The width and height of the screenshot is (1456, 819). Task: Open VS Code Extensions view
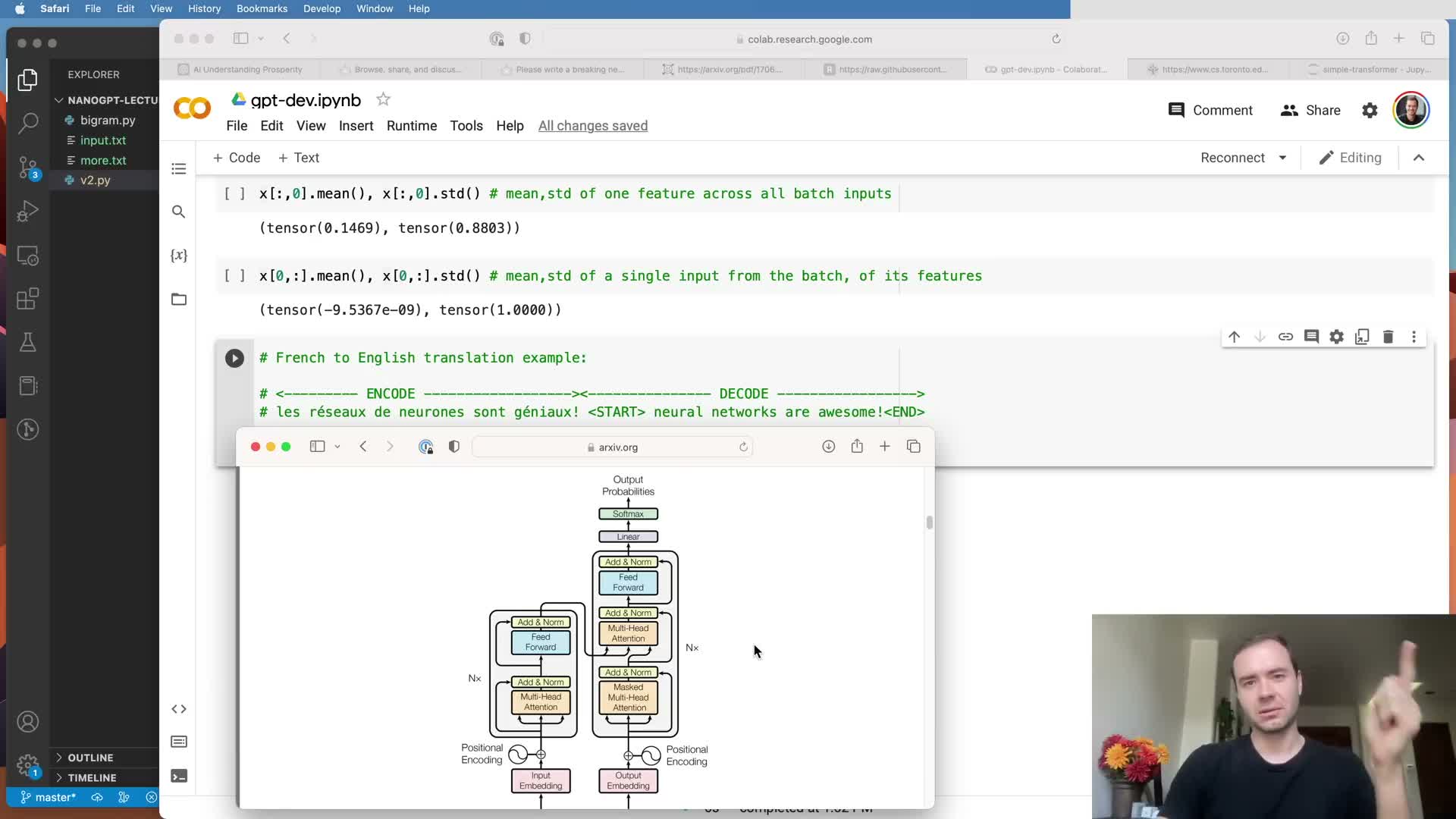[28, 299]
